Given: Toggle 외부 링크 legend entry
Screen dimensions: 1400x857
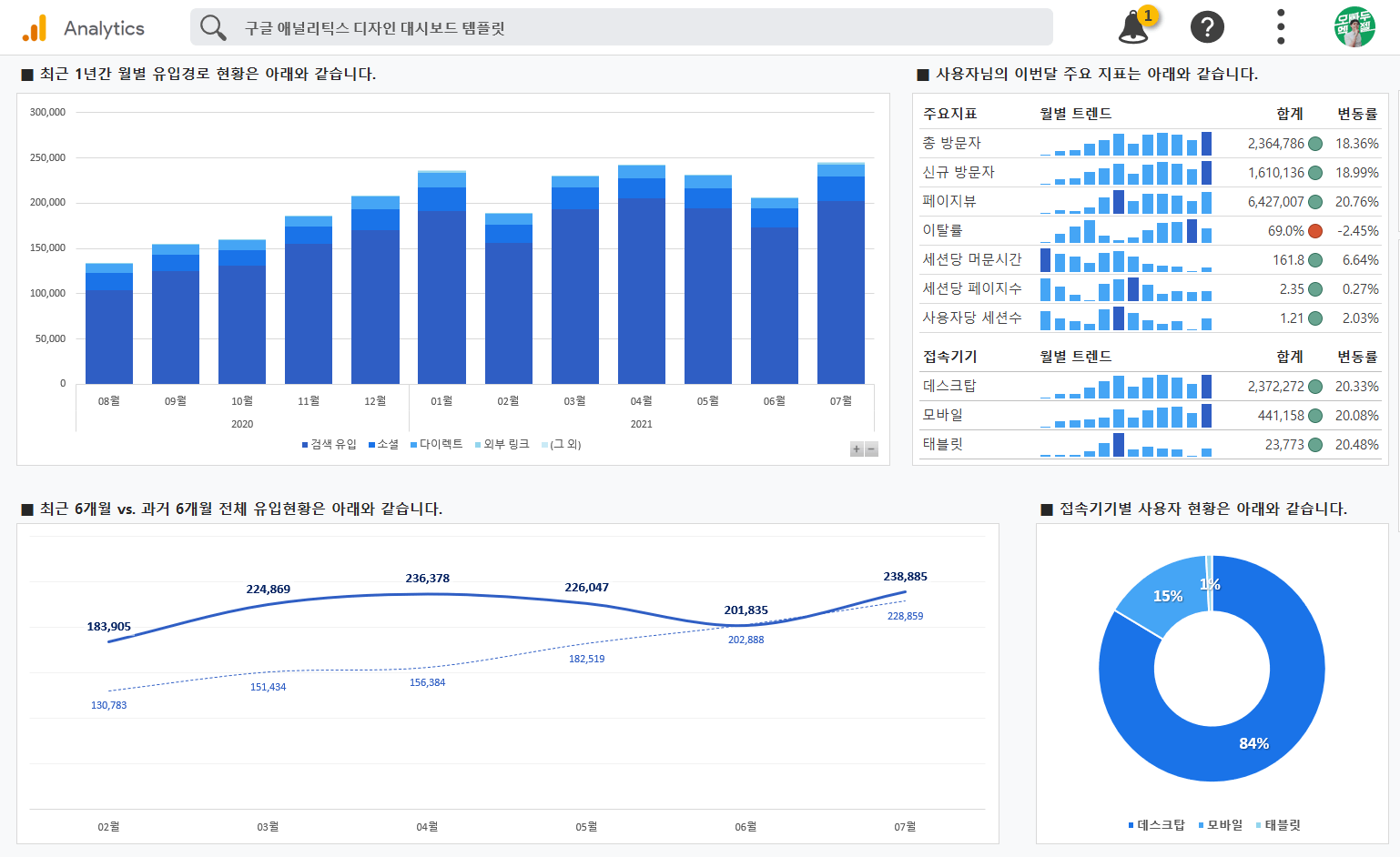Looking at the screenshot, I should pos(502,444).
